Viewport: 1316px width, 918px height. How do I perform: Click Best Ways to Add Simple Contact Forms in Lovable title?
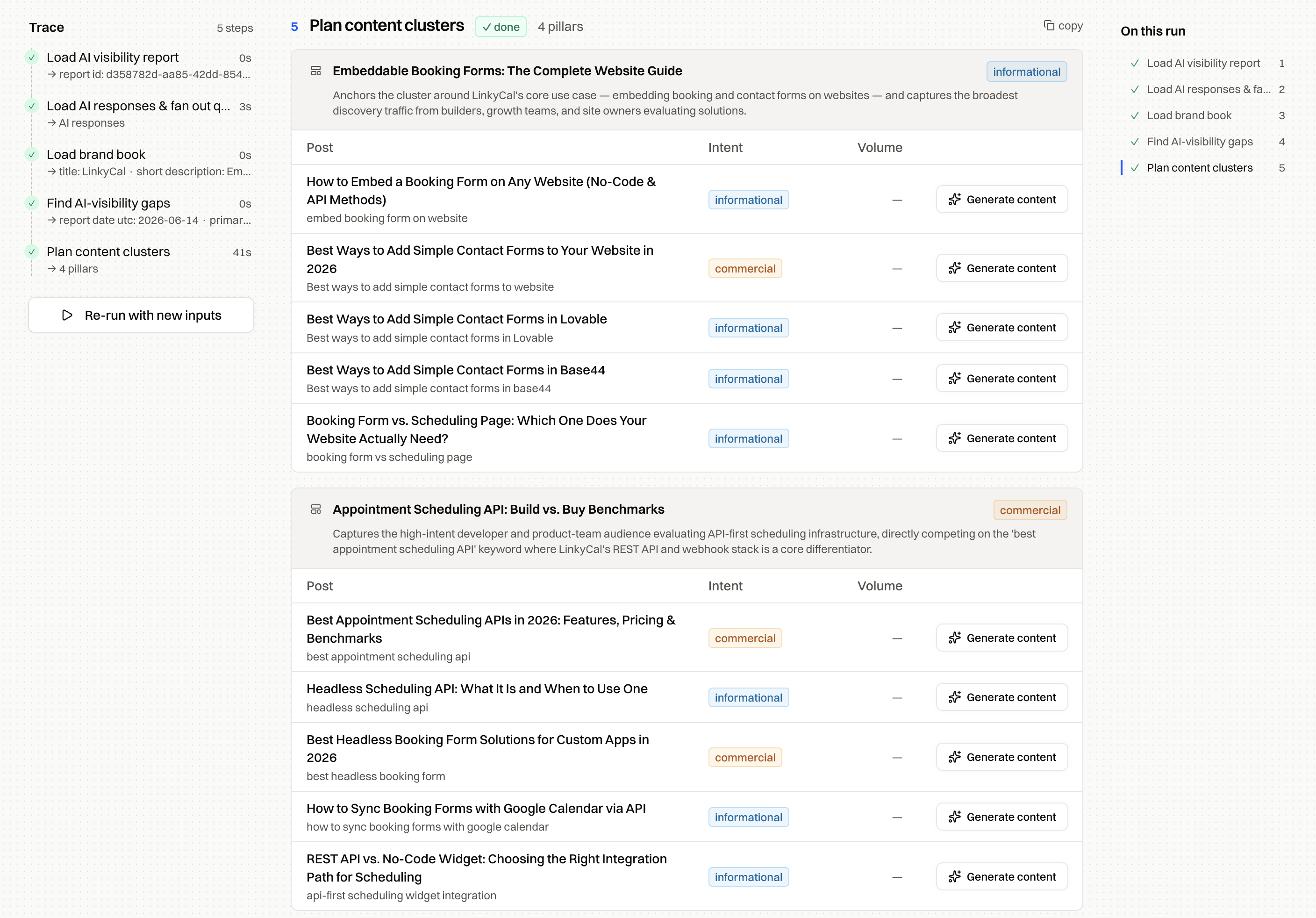tap(456, 319)
